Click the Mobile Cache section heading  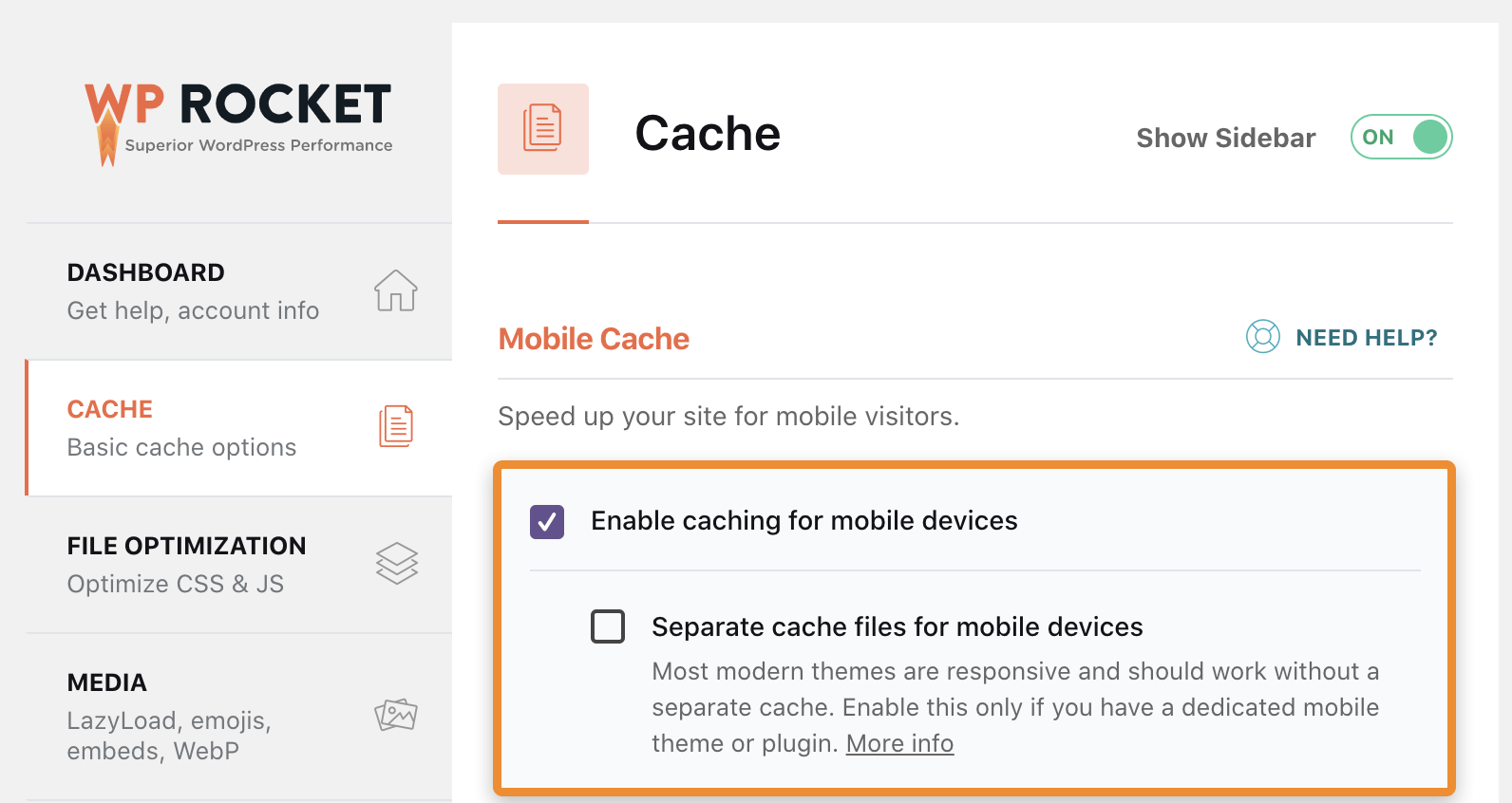point(594,339)
